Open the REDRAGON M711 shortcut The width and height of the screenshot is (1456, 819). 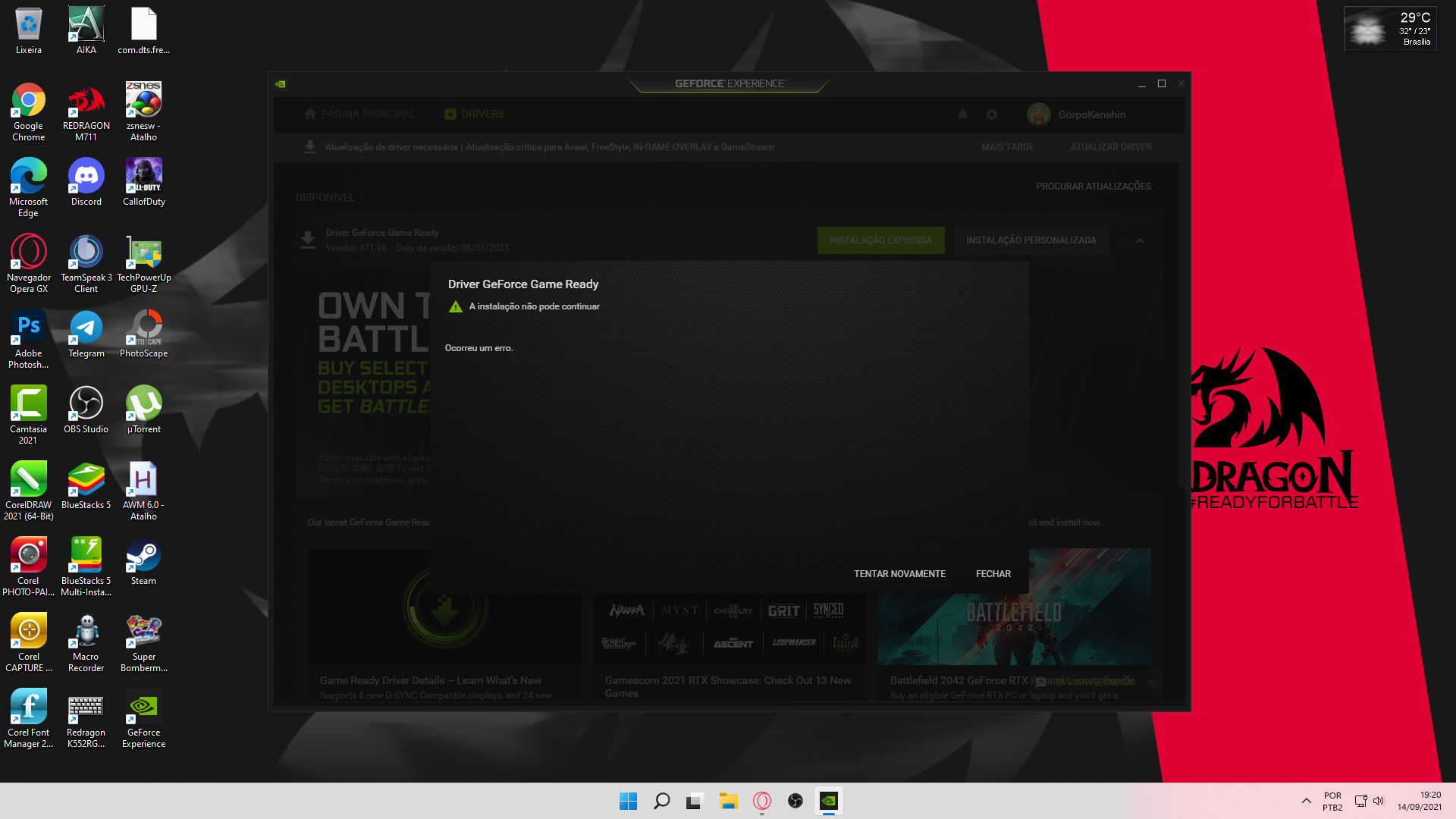click(86, 112)
